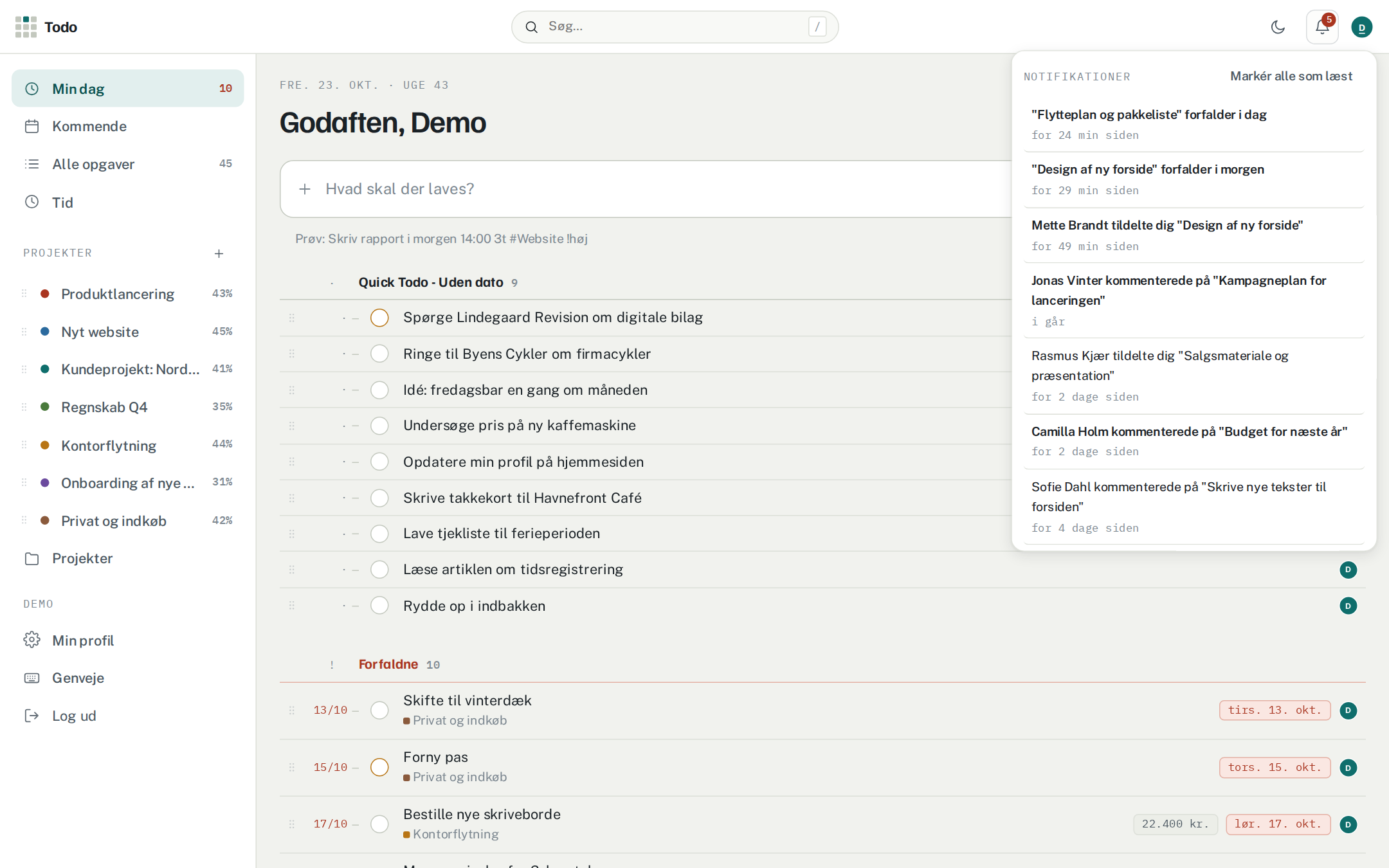Open the notifications bell icon

tap(1322, 27)
